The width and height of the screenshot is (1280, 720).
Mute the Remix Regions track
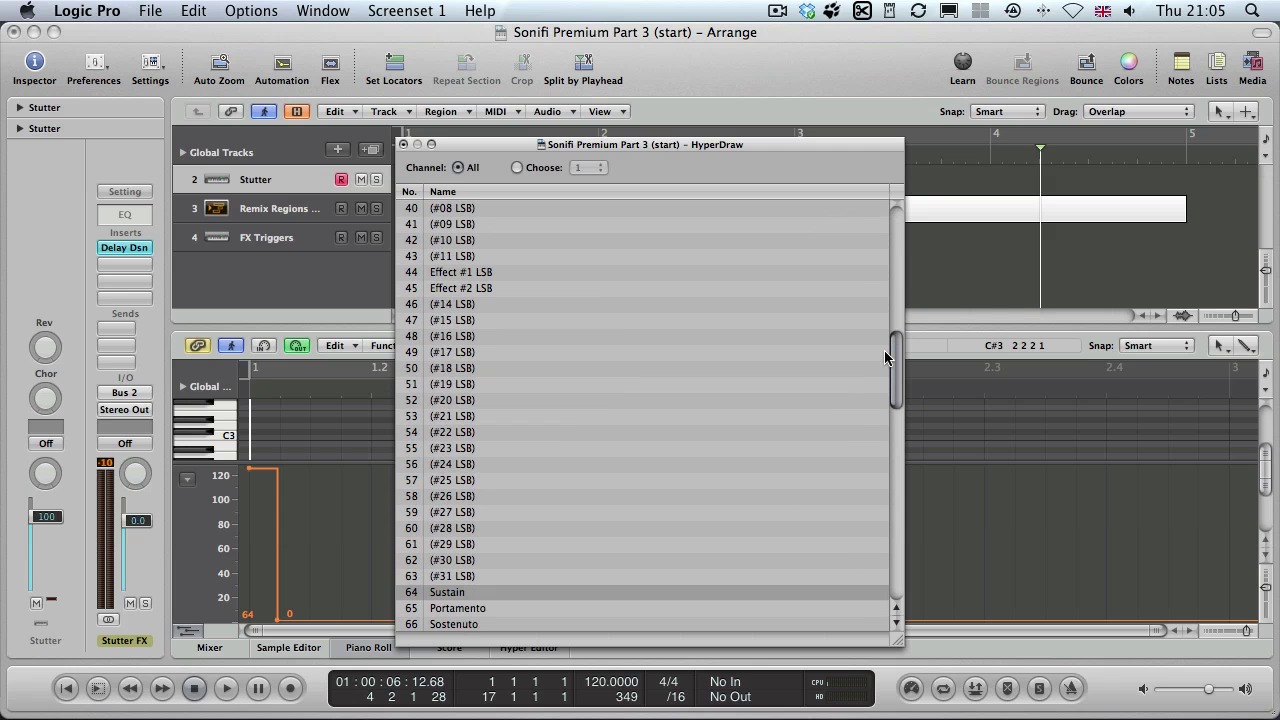[361, 209]
